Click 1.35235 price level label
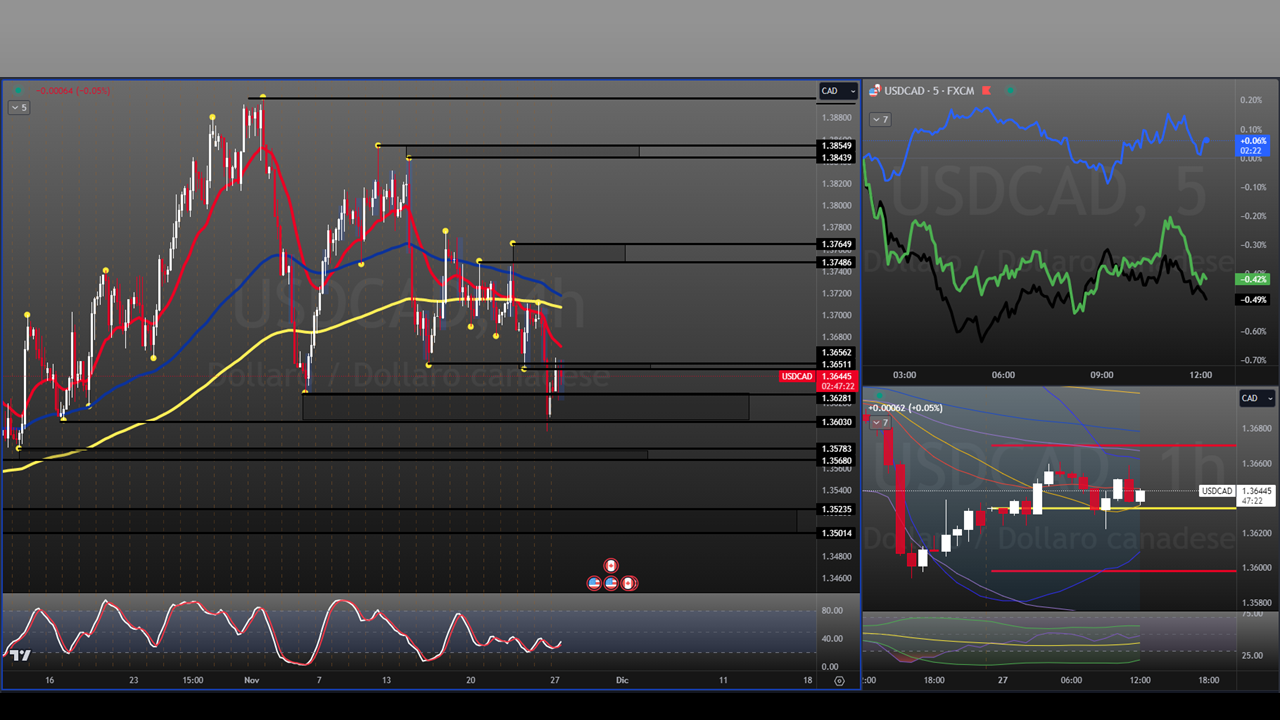This screenshot has width=1280, height=720. (x=836, y=509)
